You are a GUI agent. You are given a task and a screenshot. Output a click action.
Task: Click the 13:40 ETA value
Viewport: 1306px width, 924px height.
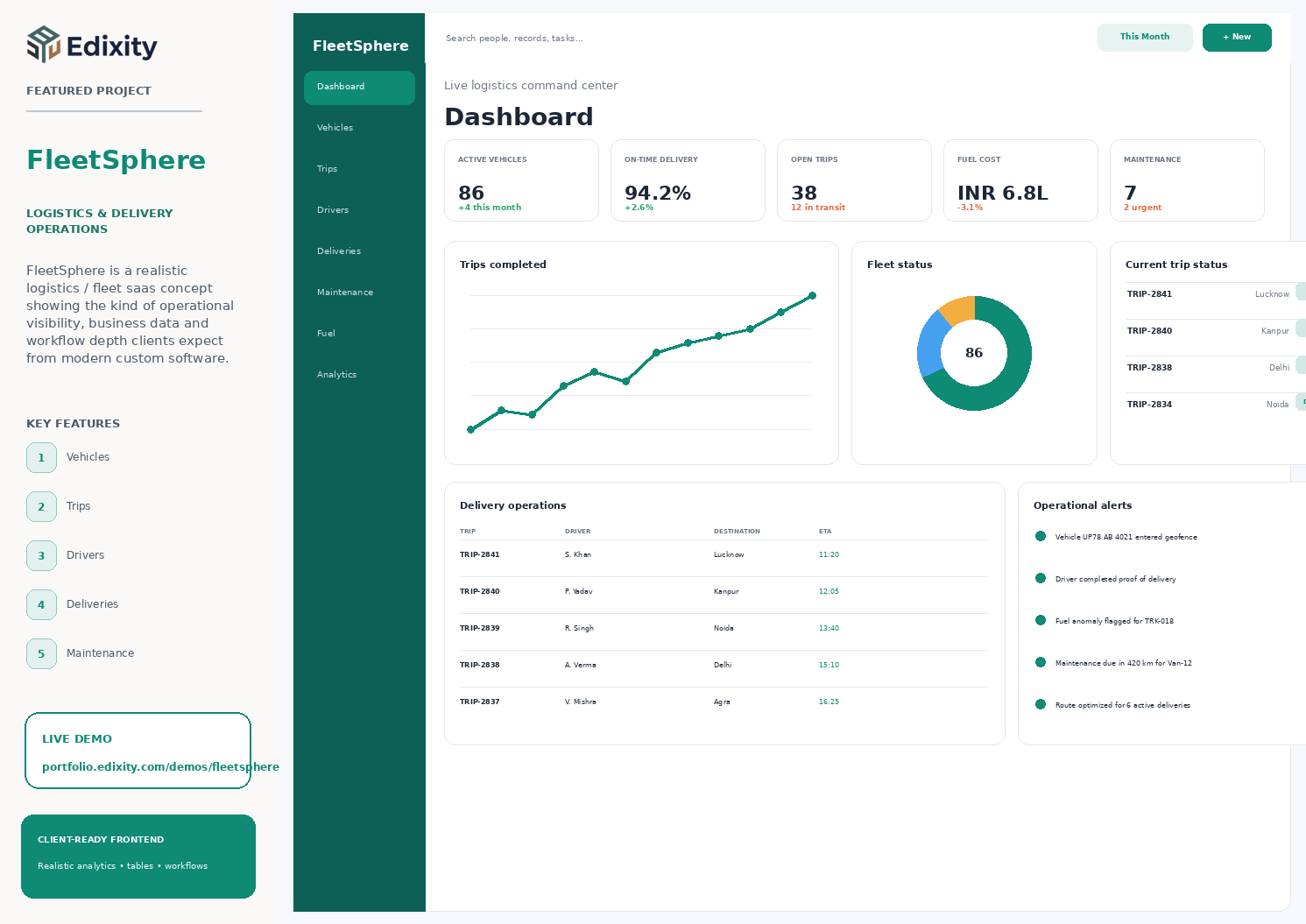pyautogui.click(x=829, y=629)
